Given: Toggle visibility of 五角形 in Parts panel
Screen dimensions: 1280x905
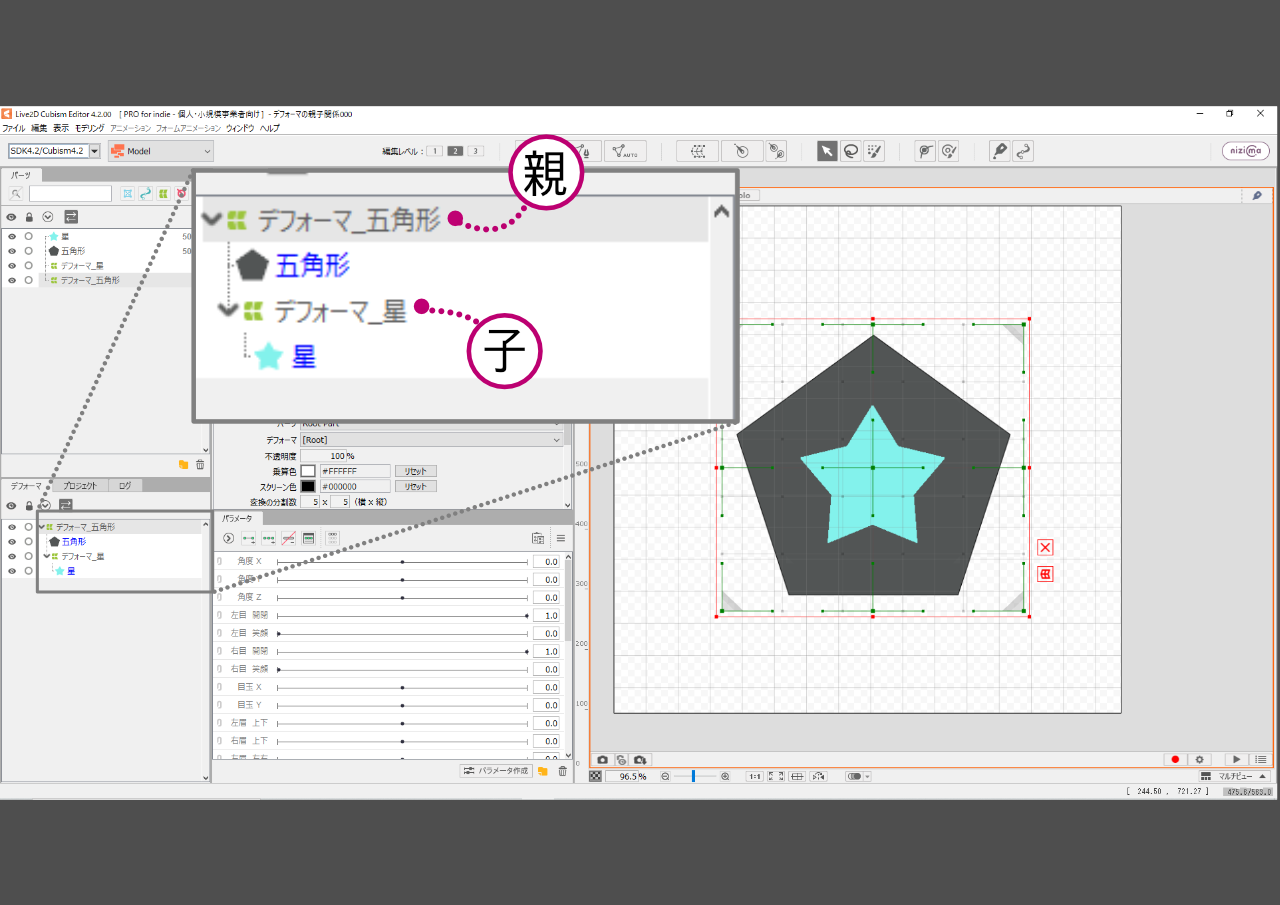Looking at the screenshot, I should [x=12, y=251].
